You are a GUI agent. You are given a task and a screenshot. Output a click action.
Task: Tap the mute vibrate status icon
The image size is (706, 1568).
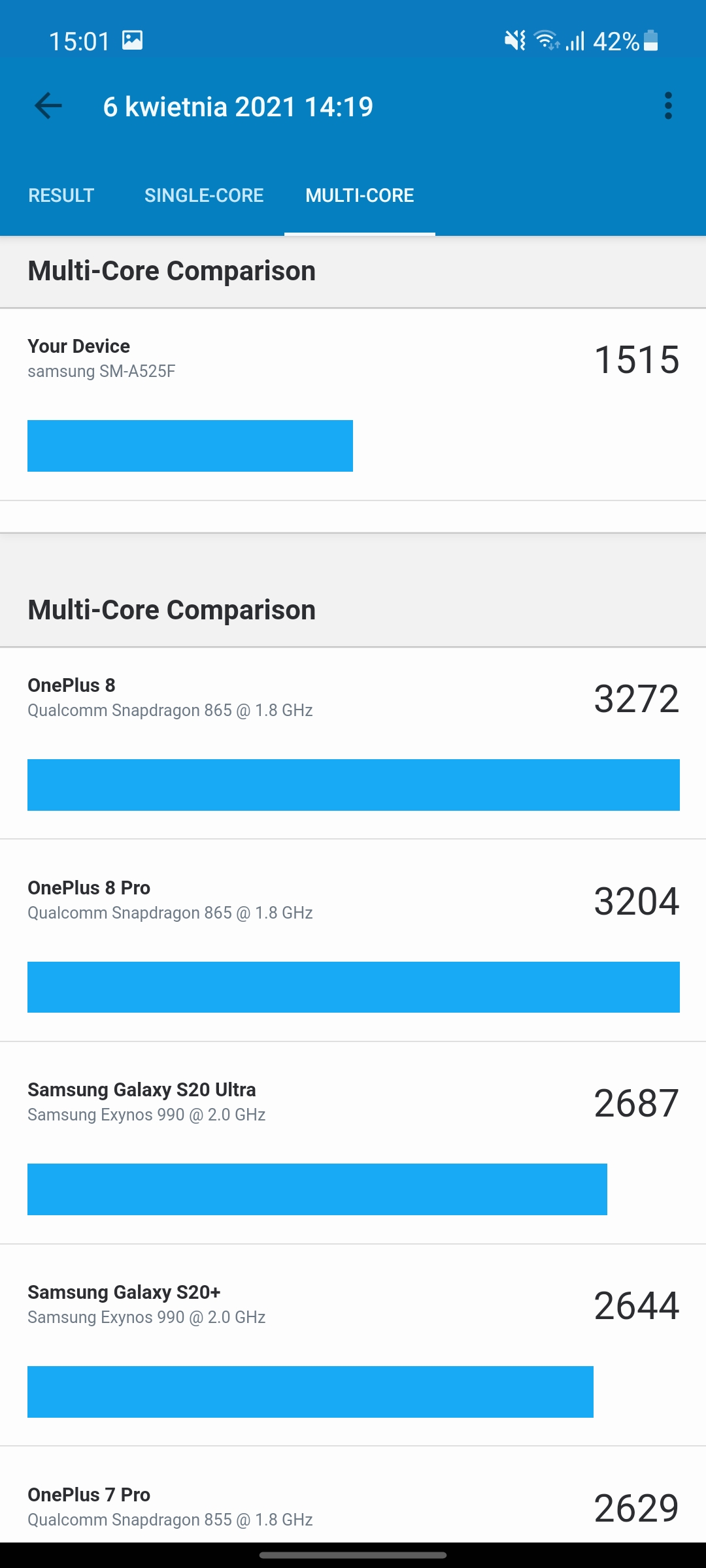tap(514, 41)
